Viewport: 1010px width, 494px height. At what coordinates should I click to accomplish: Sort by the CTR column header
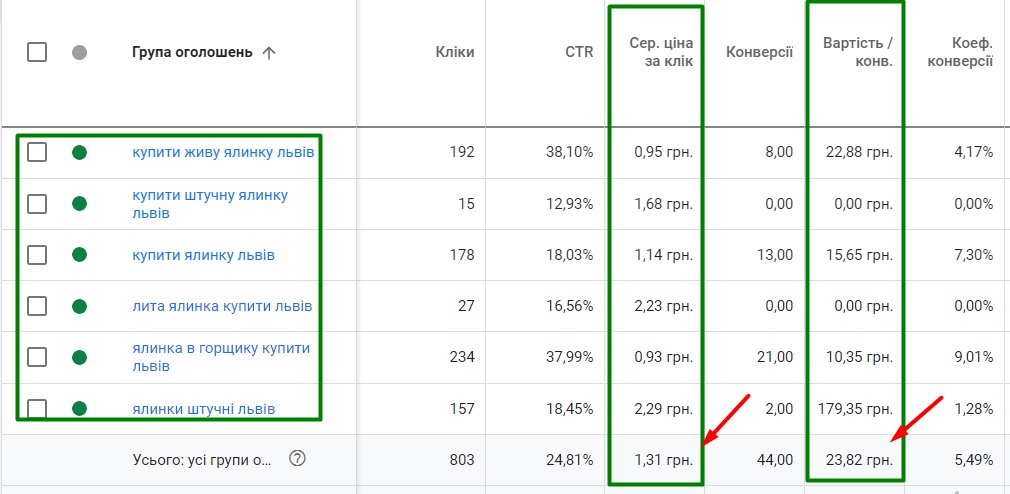point(579,52)
